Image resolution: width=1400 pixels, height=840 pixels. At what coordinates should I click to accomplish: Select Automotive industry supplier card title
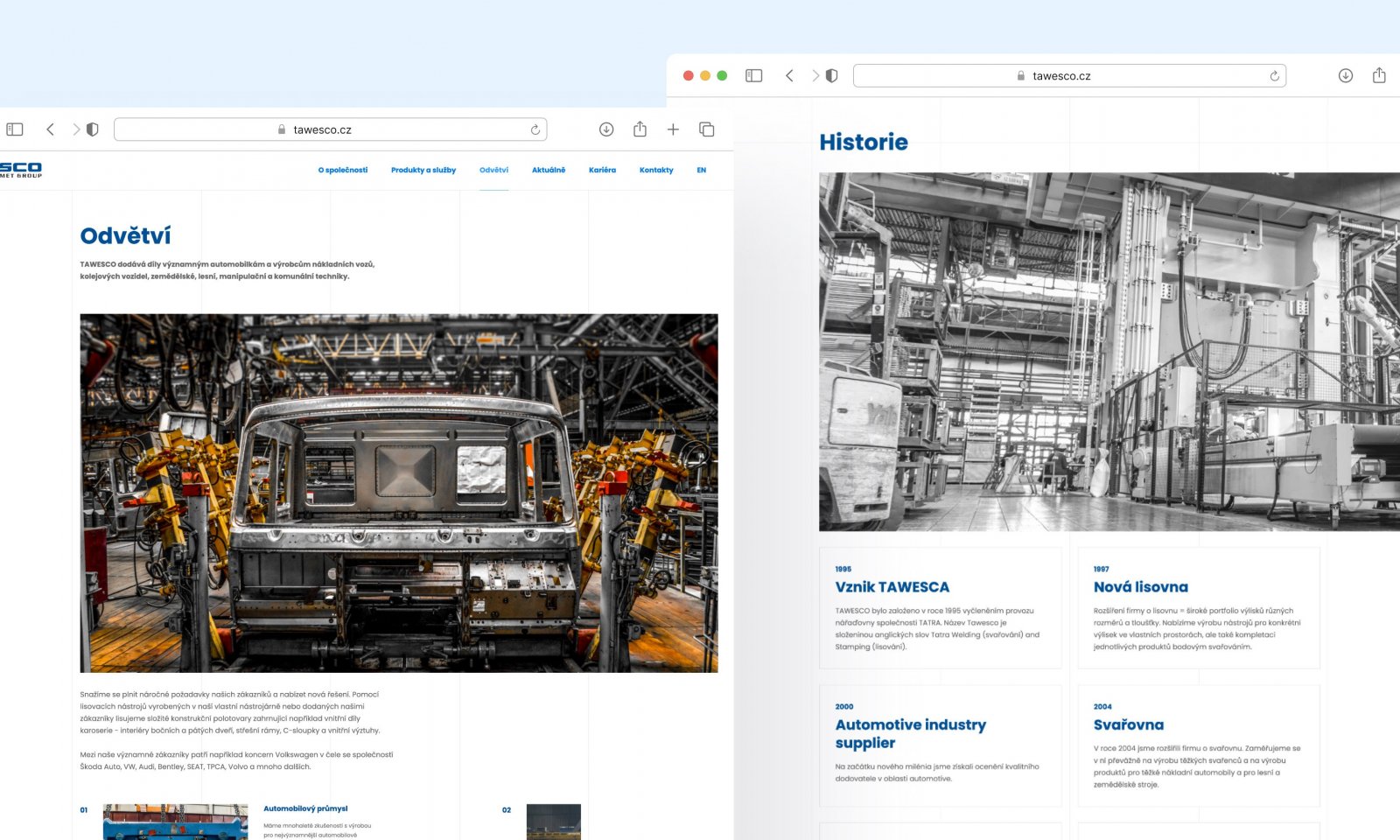(x=911, y=733)
